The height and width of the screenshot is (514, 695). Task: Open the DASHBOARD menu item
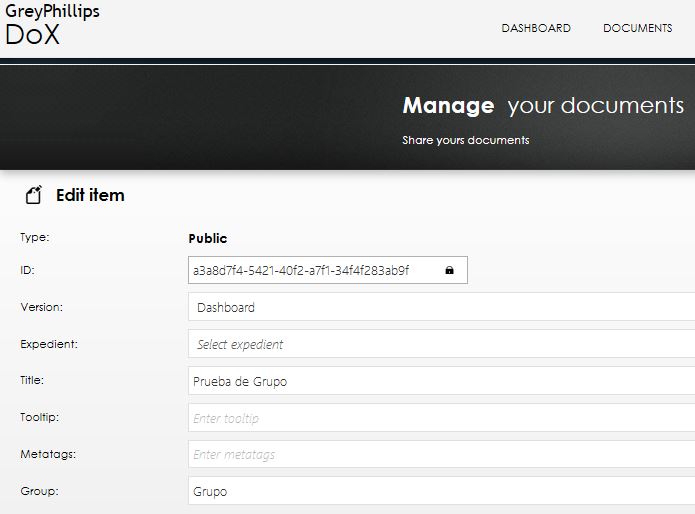point(536,28)
